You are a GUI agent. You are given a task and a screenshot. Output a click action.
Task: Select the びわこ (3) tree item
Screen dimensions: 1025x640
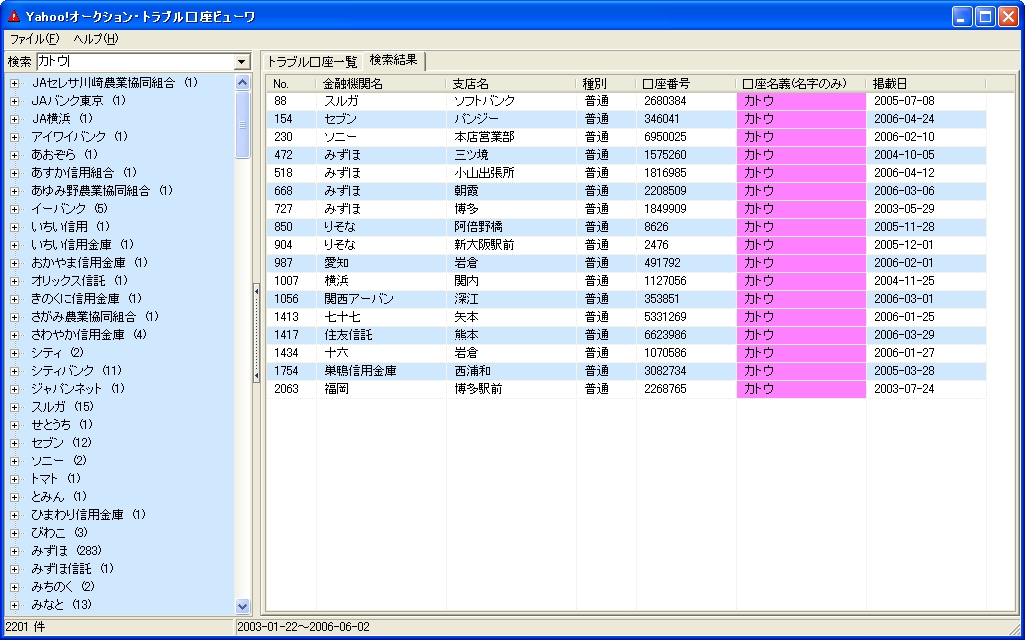coord(59,532)
